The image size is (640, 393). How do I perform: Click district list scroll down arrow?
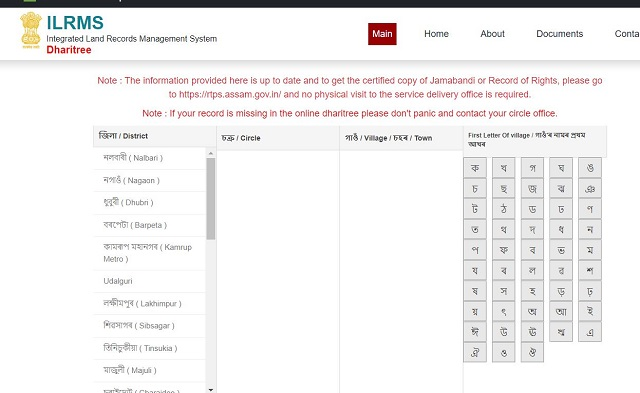(211, 390)
